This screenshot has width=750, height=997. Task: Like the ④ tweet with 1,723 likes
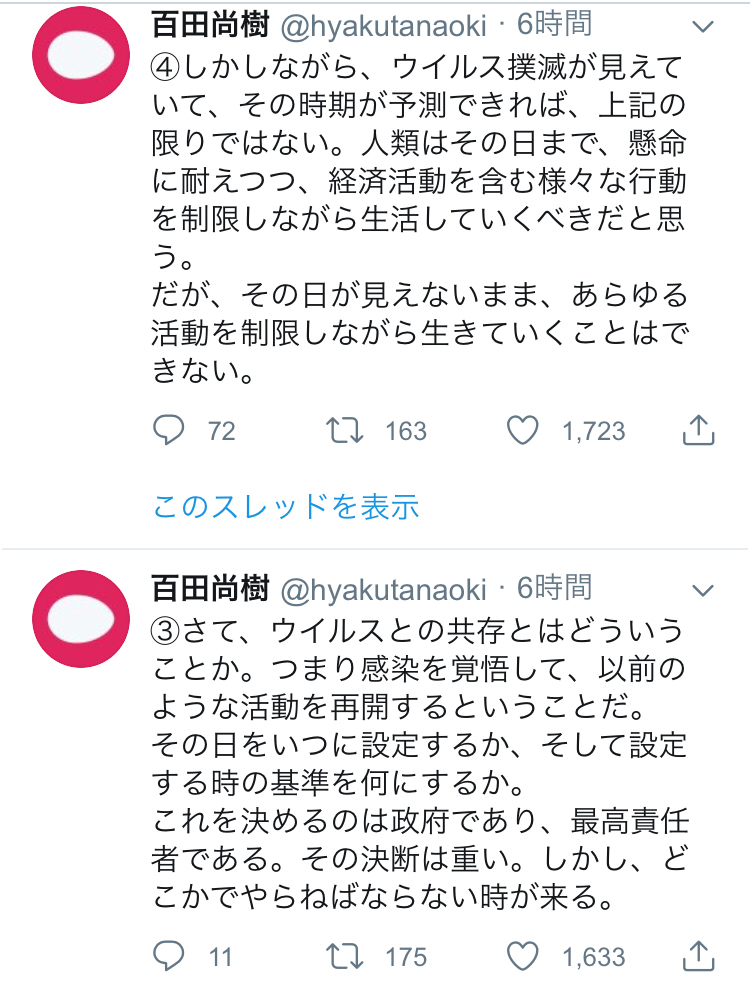521,431
